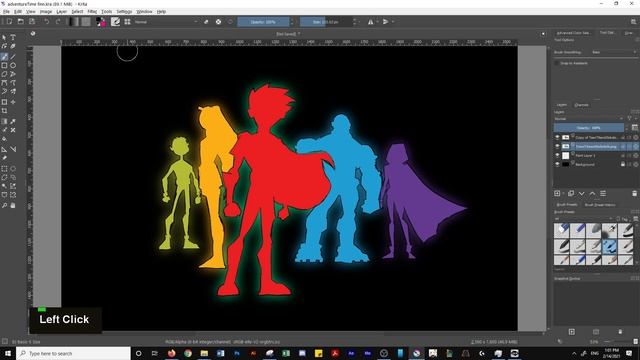640x360 pixels.
Task: Hide Paint Layer 1
Action: tap(558, 155)
